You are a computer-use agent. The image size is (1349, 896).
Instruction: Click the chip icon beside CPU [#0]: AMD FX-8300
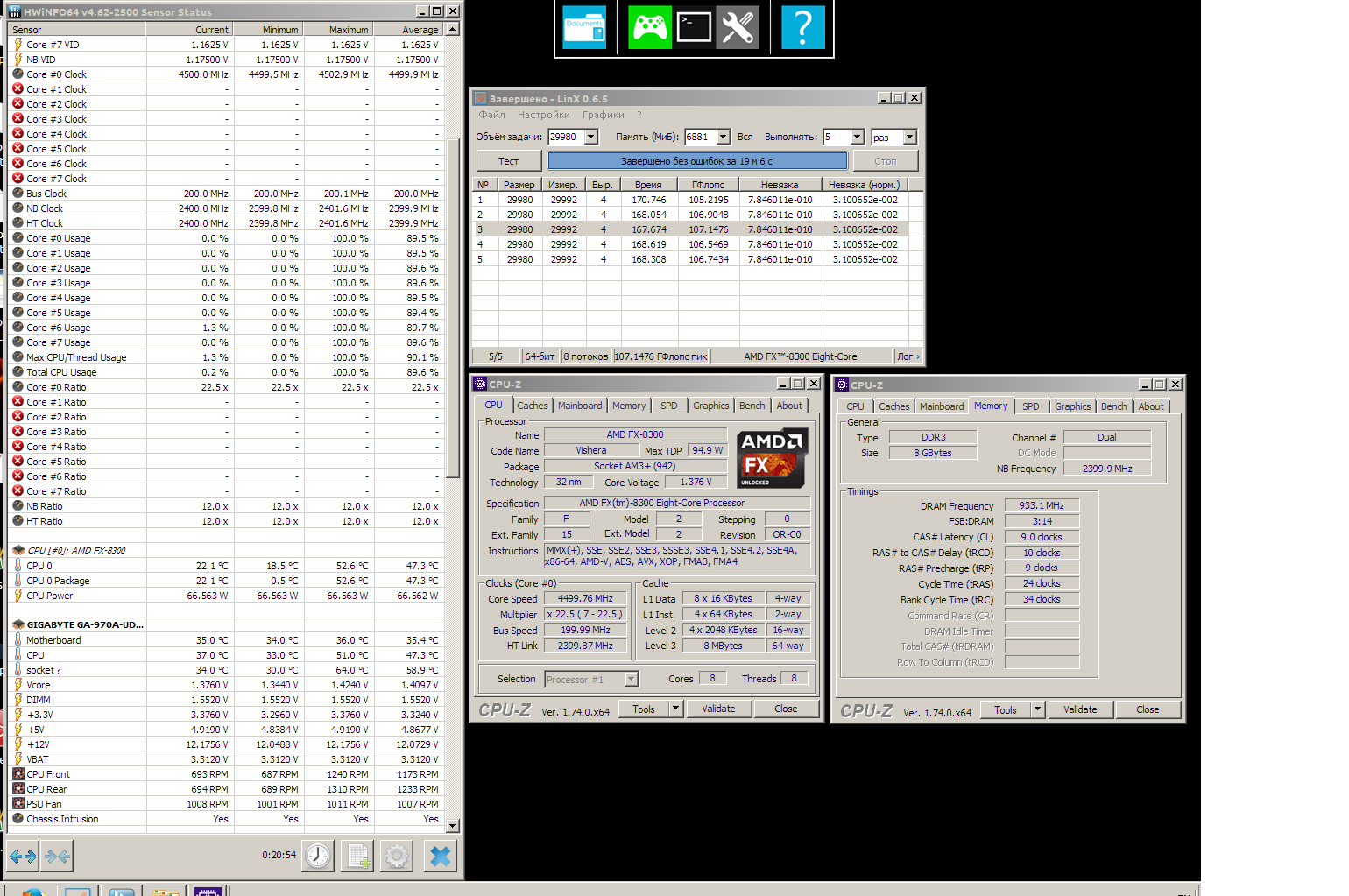pyautogui.click(x=18, y=550)
